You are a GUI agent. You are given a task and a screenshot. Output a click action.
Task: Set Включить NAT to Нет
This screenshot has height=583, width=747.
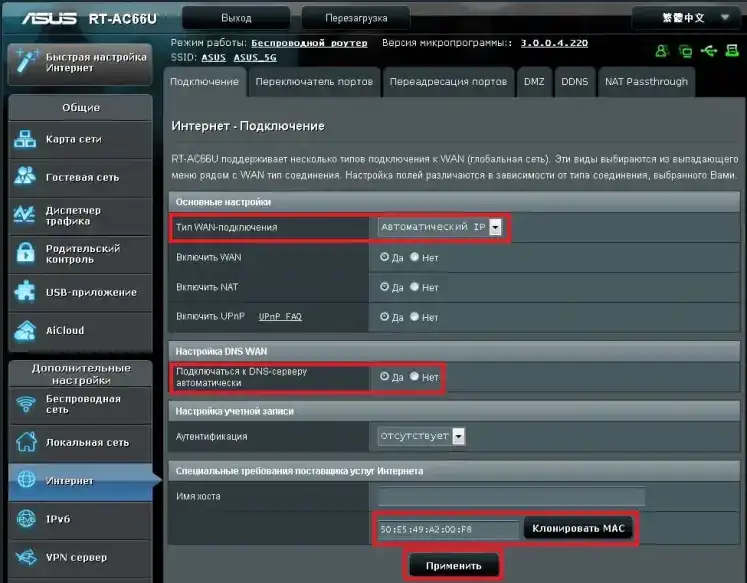414,287
